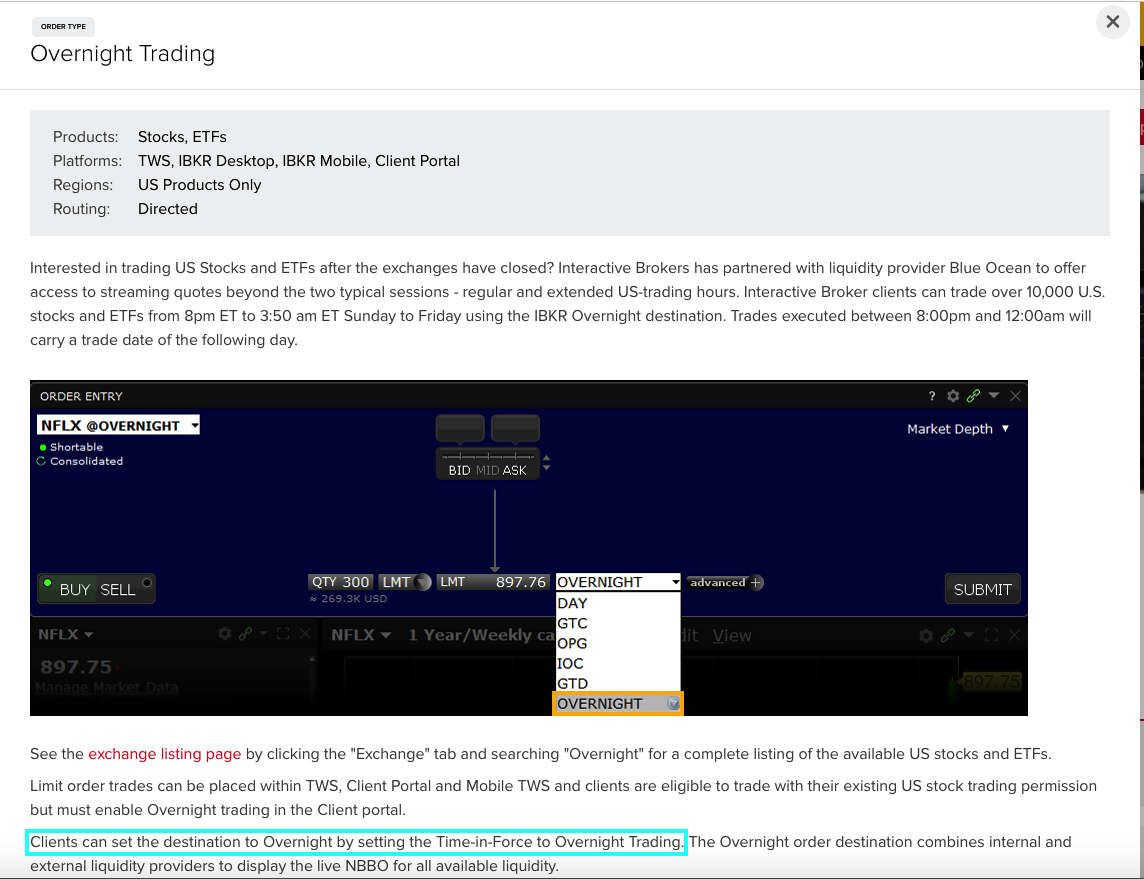
Task: Open the chart View menu
Action: coord(732,635)
